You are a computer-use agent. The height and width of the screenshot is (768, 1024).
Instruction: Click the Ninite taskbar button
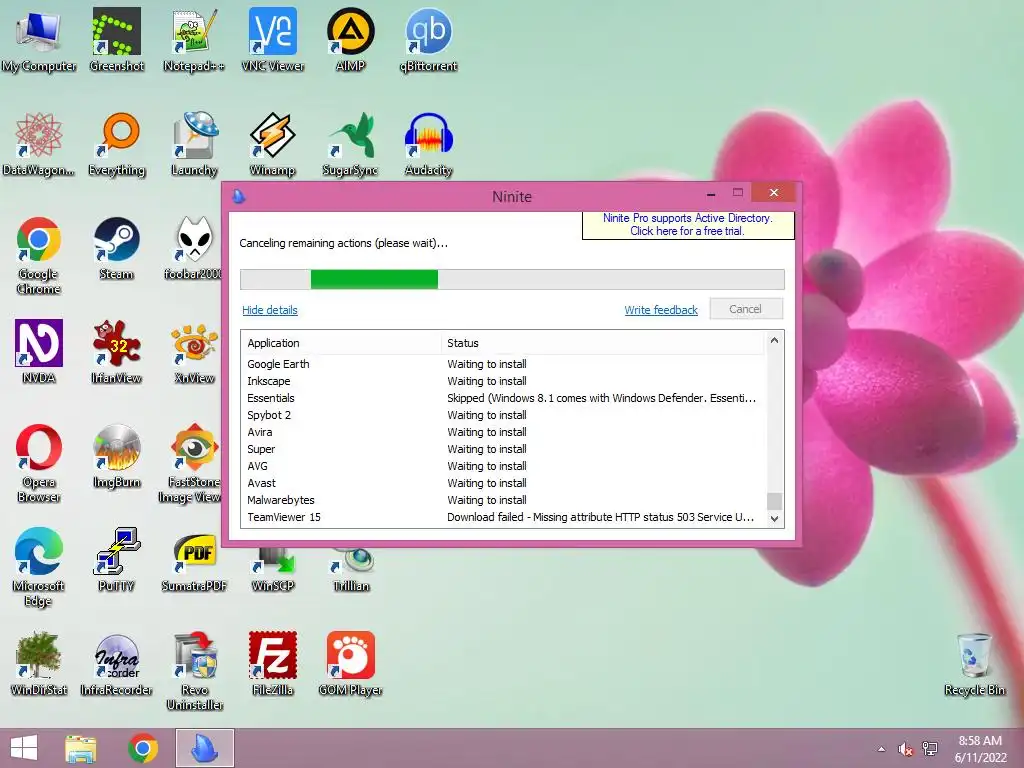[204, 748]
